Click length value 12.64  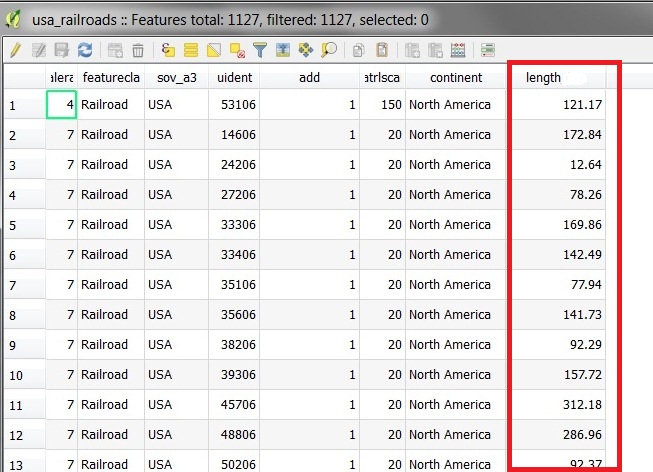pos(586,165)
